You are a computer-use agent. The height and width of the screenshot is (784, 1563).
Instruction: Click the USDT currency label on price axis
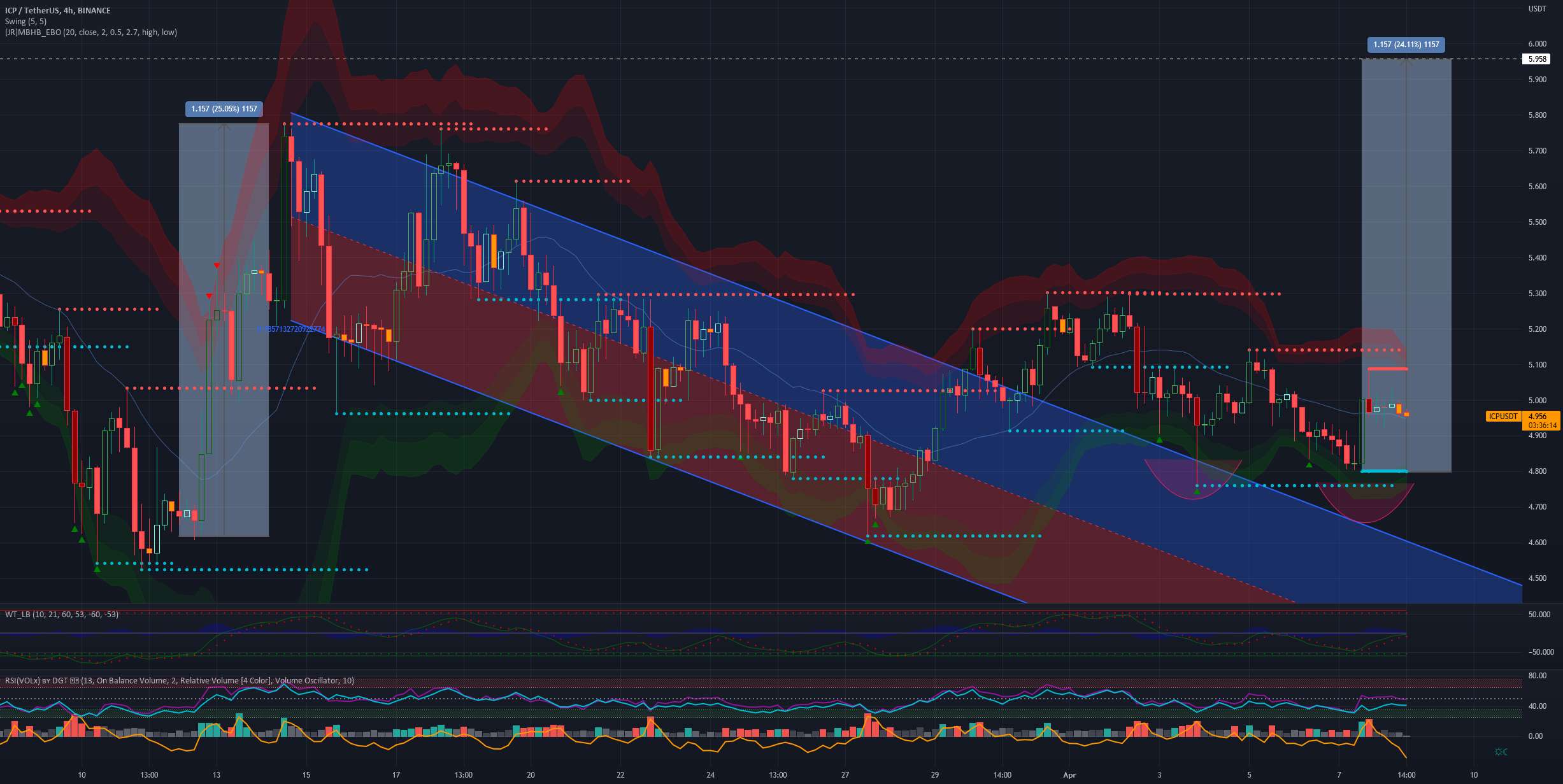pos(1537,9)
